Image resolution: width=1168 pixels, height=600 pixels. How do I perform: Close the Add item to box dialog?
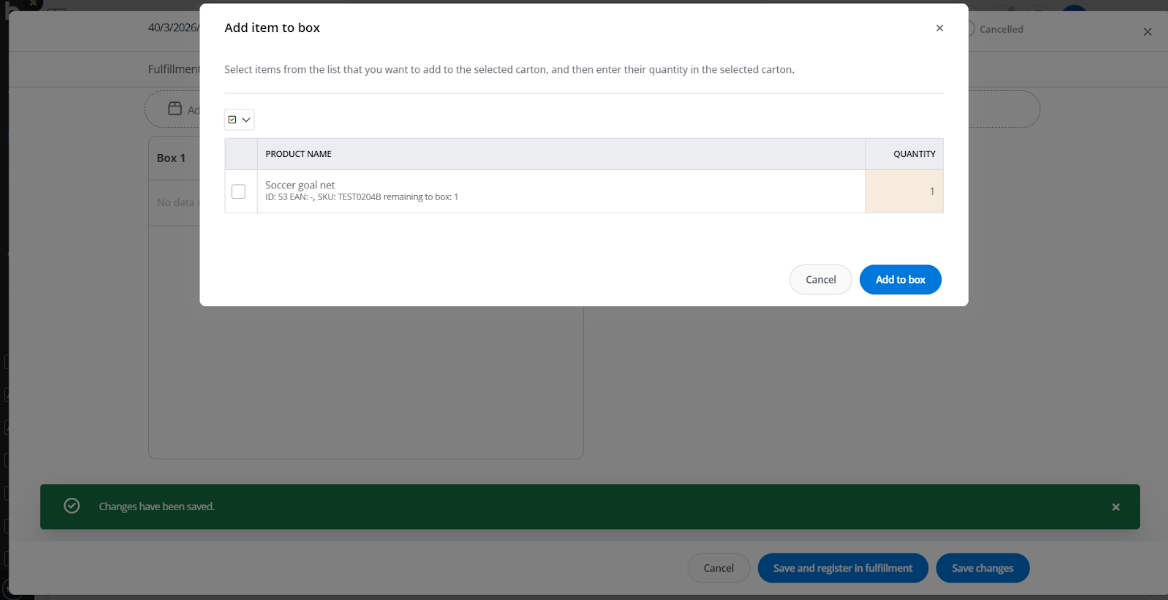point(939,28)
